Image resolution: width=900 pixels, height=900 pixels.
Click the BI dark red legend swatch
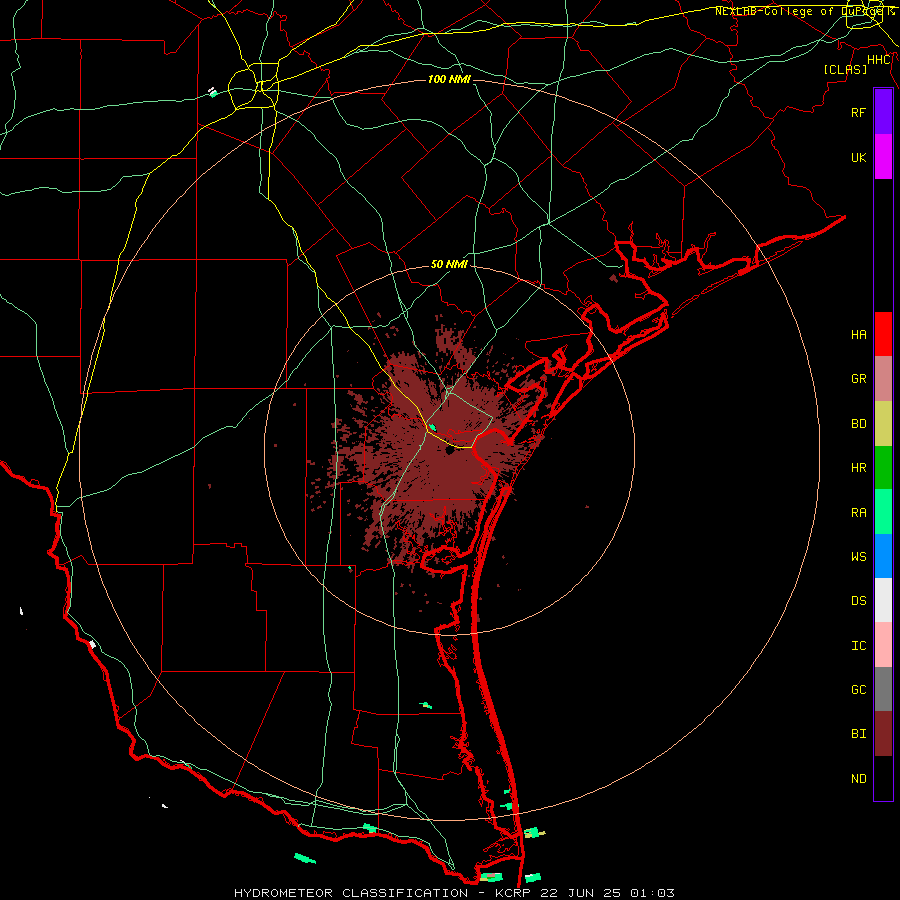(x=883, y=734)
